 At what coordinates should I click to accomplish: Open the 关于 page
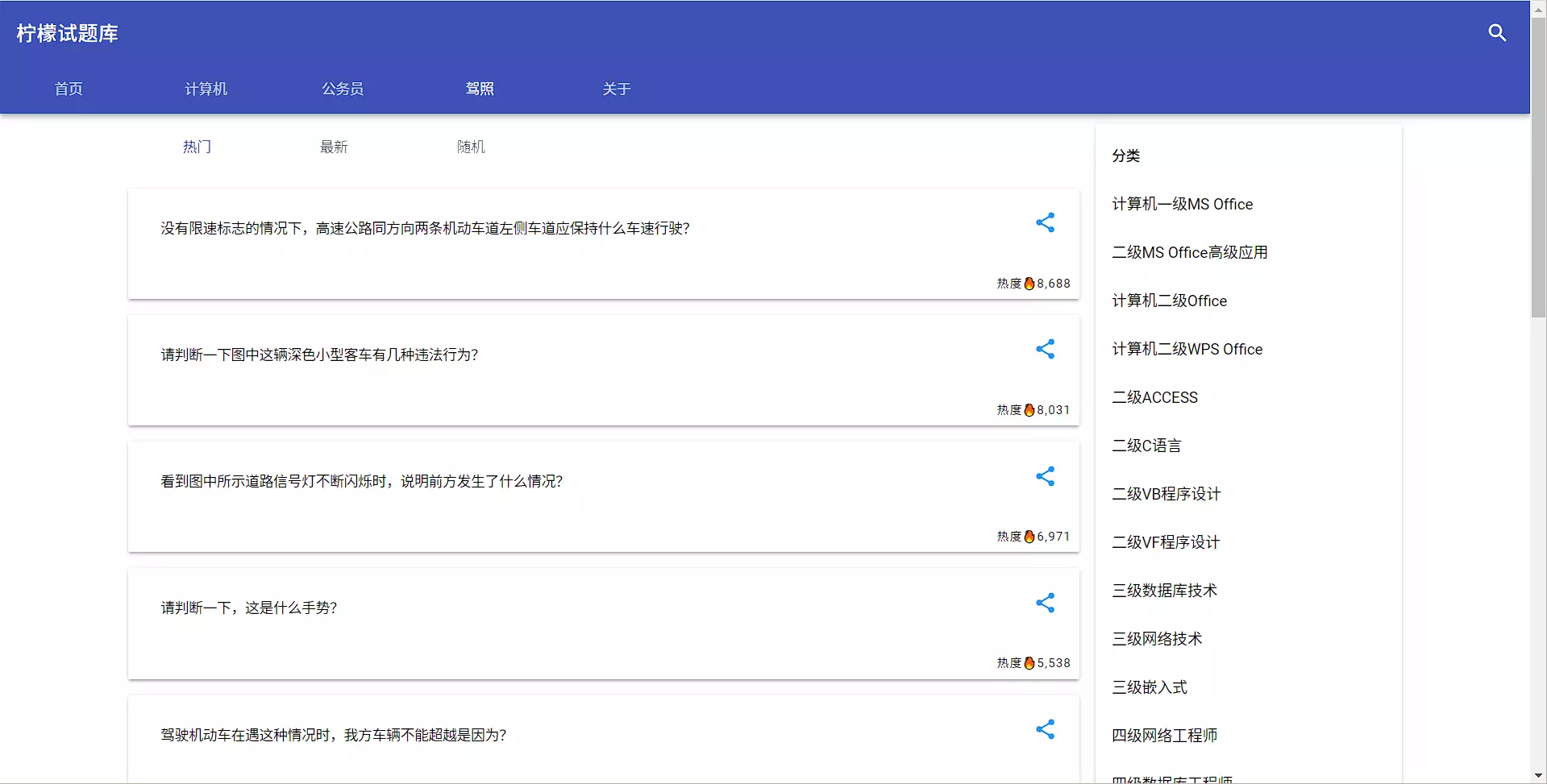(x=617, y=89)
